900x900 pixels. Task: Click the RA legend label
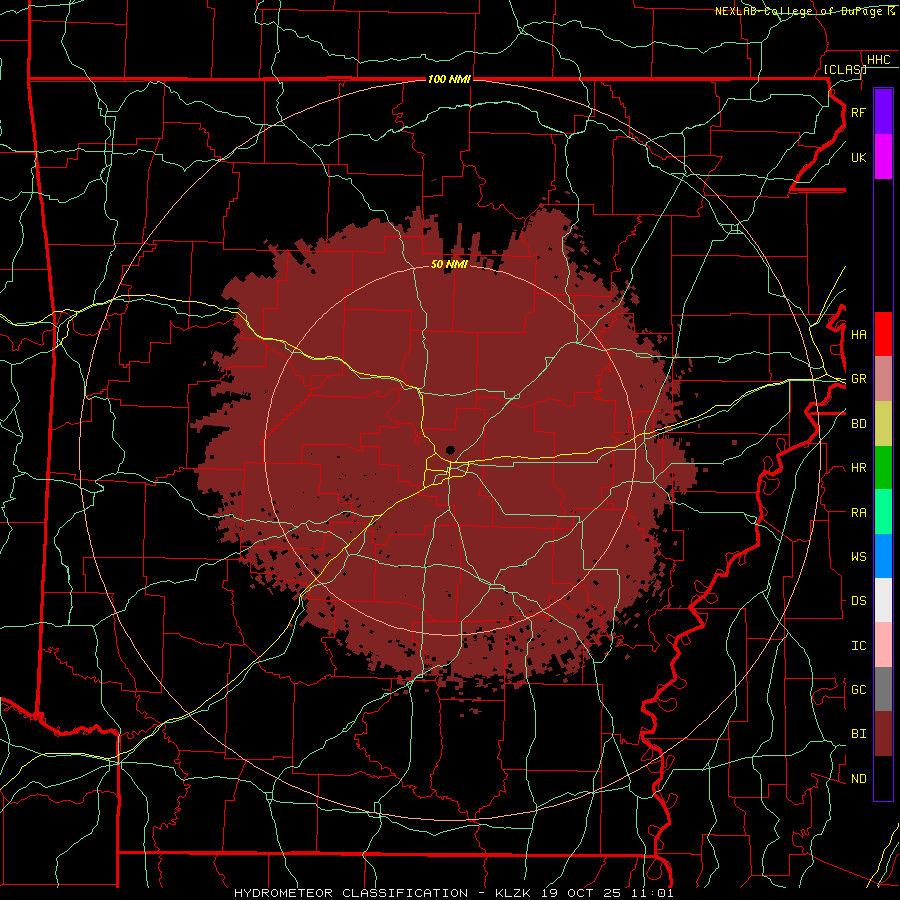(x=858, y=513)
